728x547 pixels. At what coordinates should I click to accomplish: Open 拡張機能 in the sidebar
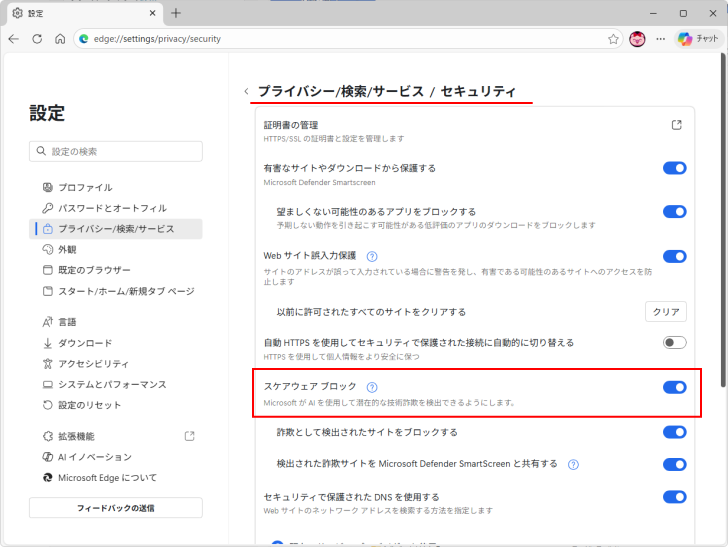tap(116, 436)
